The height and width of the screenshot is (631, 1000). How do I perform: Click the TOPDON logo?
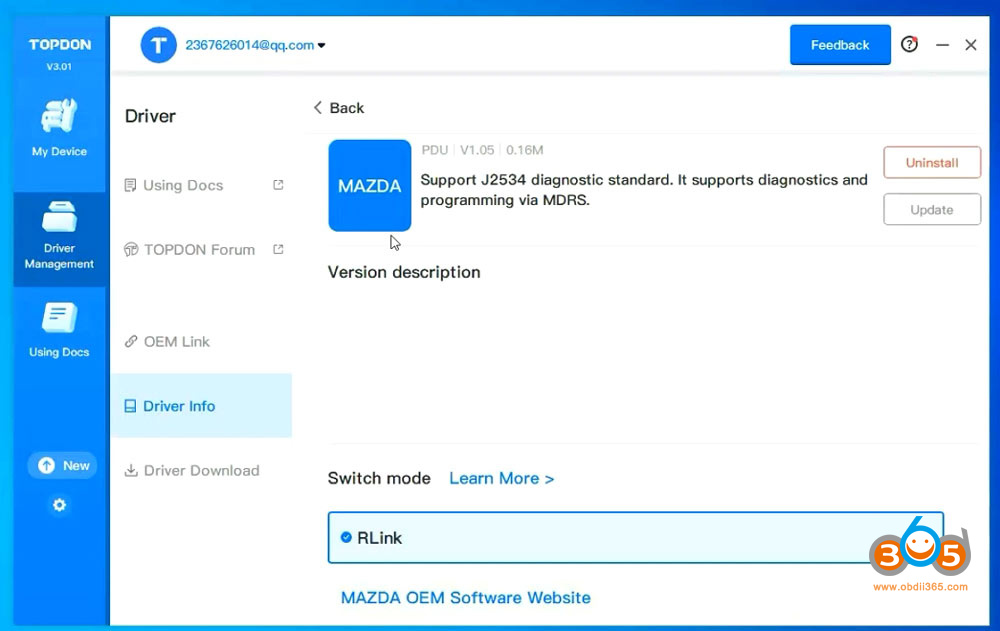(x=59, y=45)
